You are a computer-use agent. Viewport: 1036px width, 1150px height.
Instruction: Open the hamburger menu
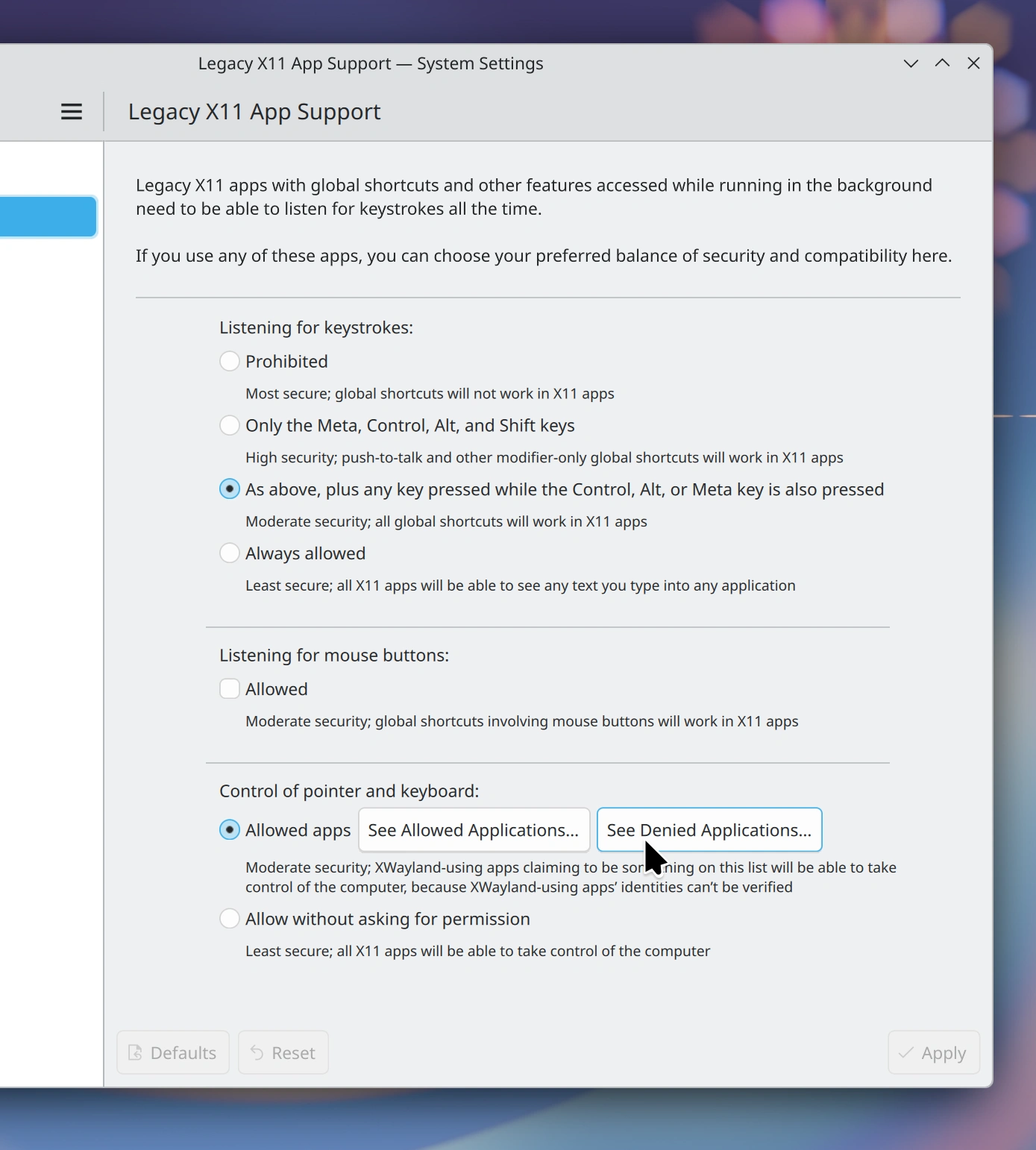(x=72, y=112)
